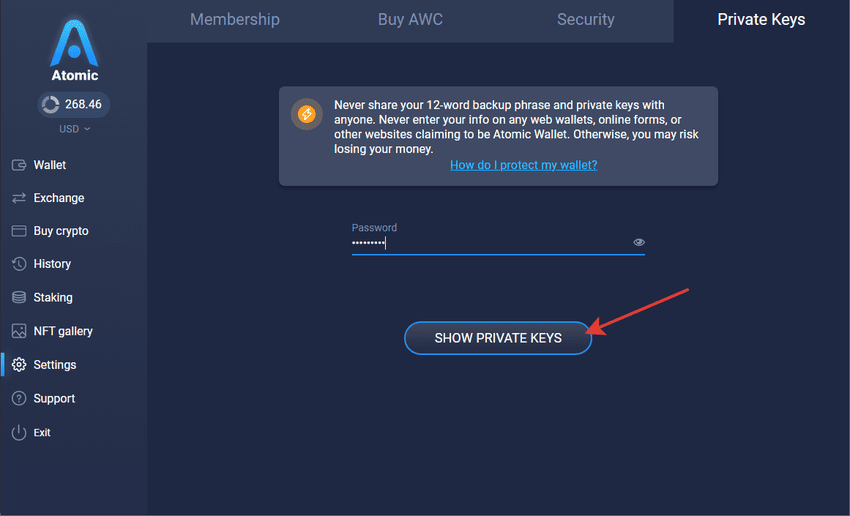Click the Atomic logo icon
This screenshot has width=850, height=516.
73,44
